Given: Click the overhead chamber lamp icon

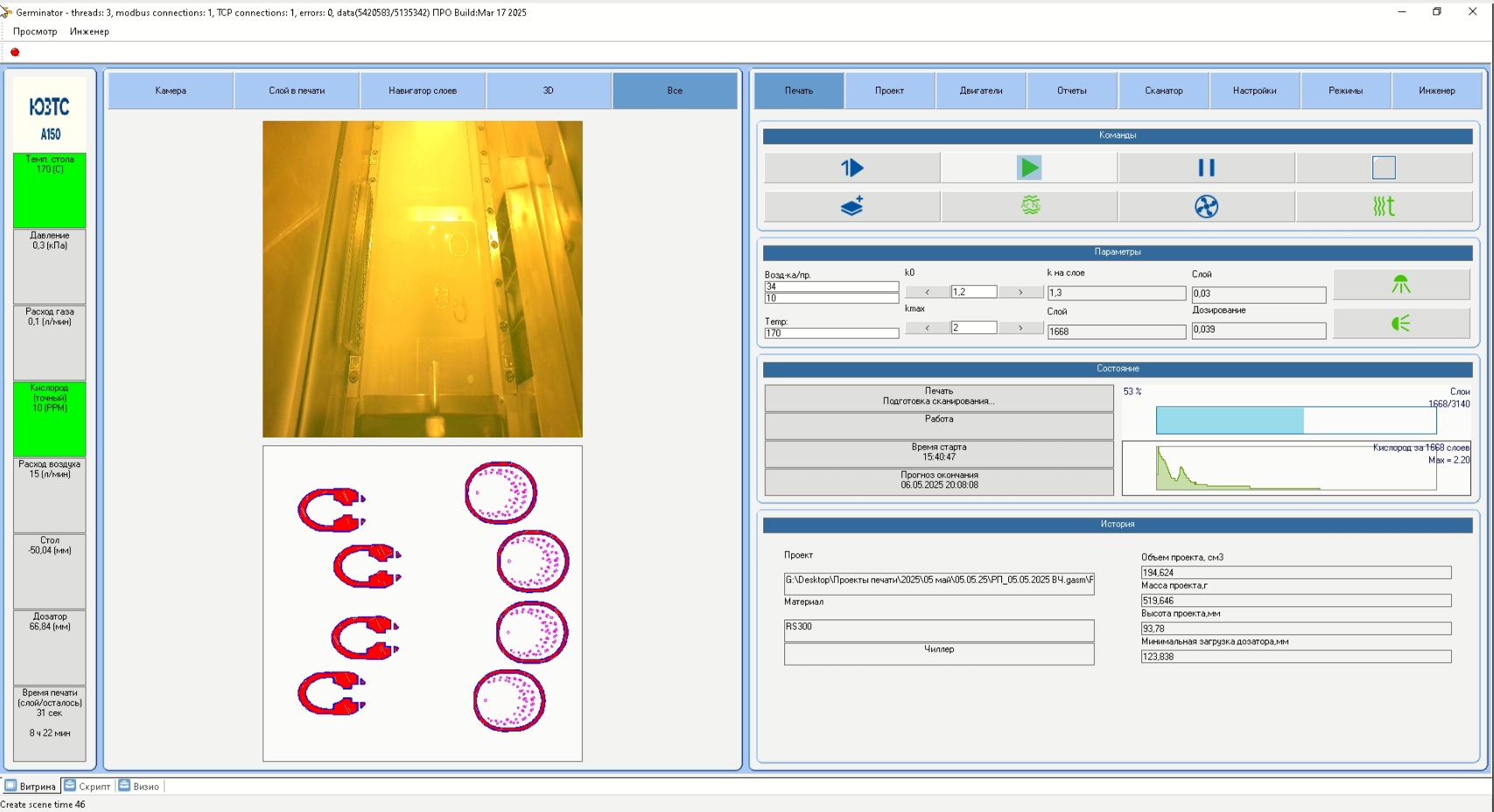Looking at the screenshot, I should tap(1400, 284).
